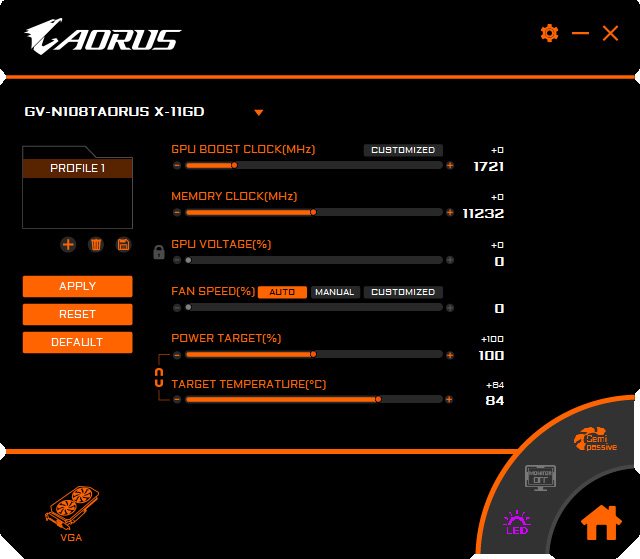Click the GPU Voltage slider handle
Screen dimensions: 640x559
point(188,260)
